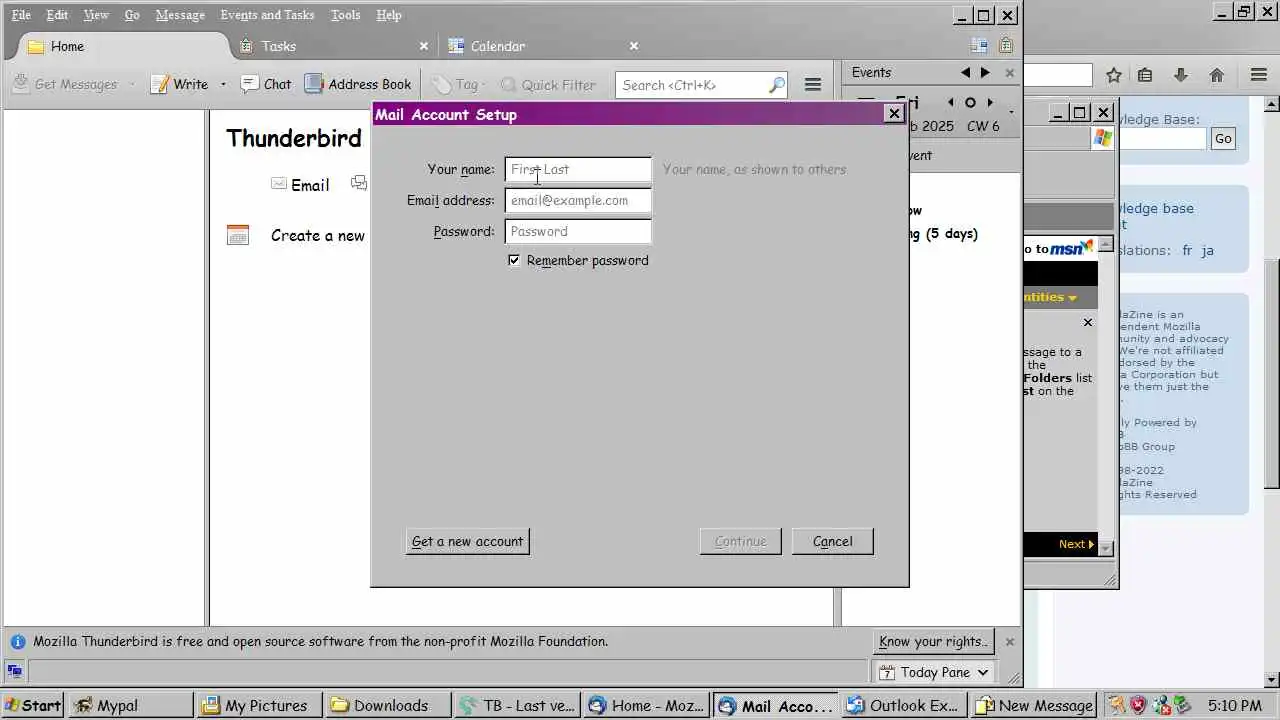Open the Help menu
Screen dimensions: 1280x720
pos(389,15)
